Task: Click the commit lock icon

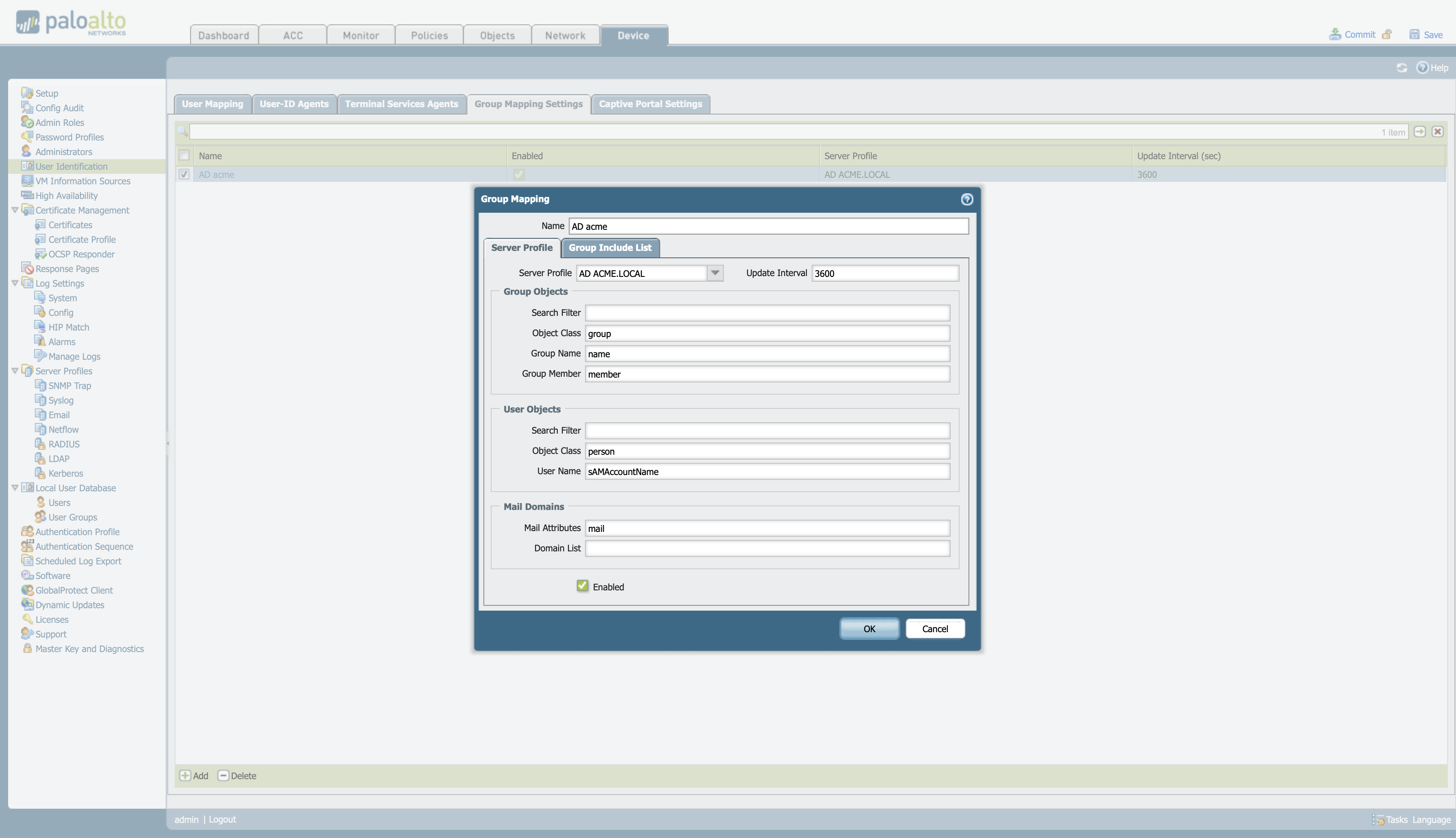Action: (1387, 35)
